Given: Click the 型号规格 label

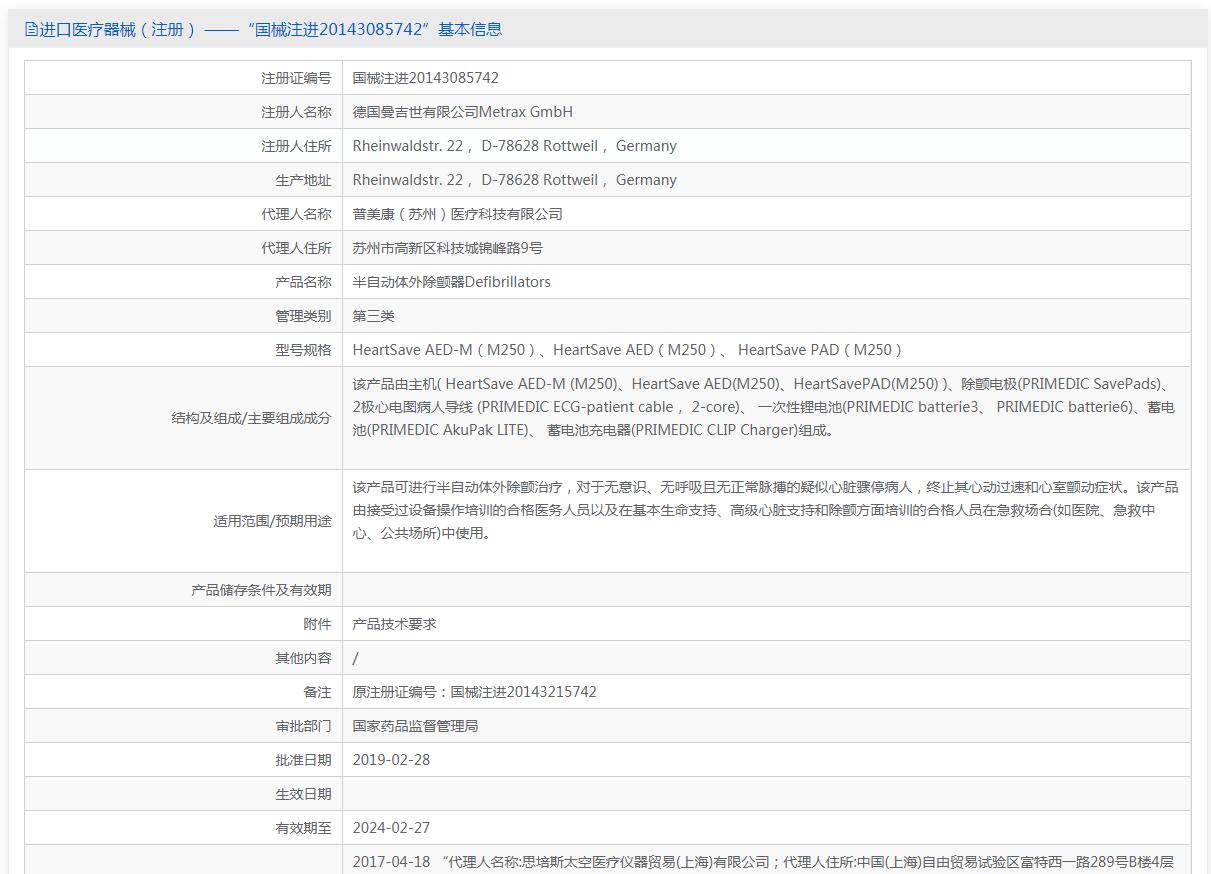Looking at the screenshot, I should 303,350.
